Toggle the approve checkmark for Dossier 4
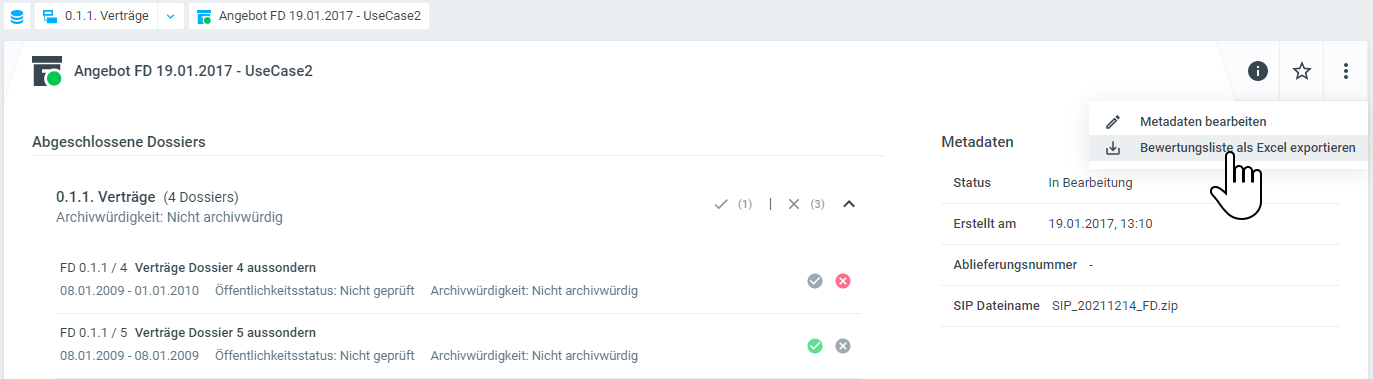 [815, 281]
